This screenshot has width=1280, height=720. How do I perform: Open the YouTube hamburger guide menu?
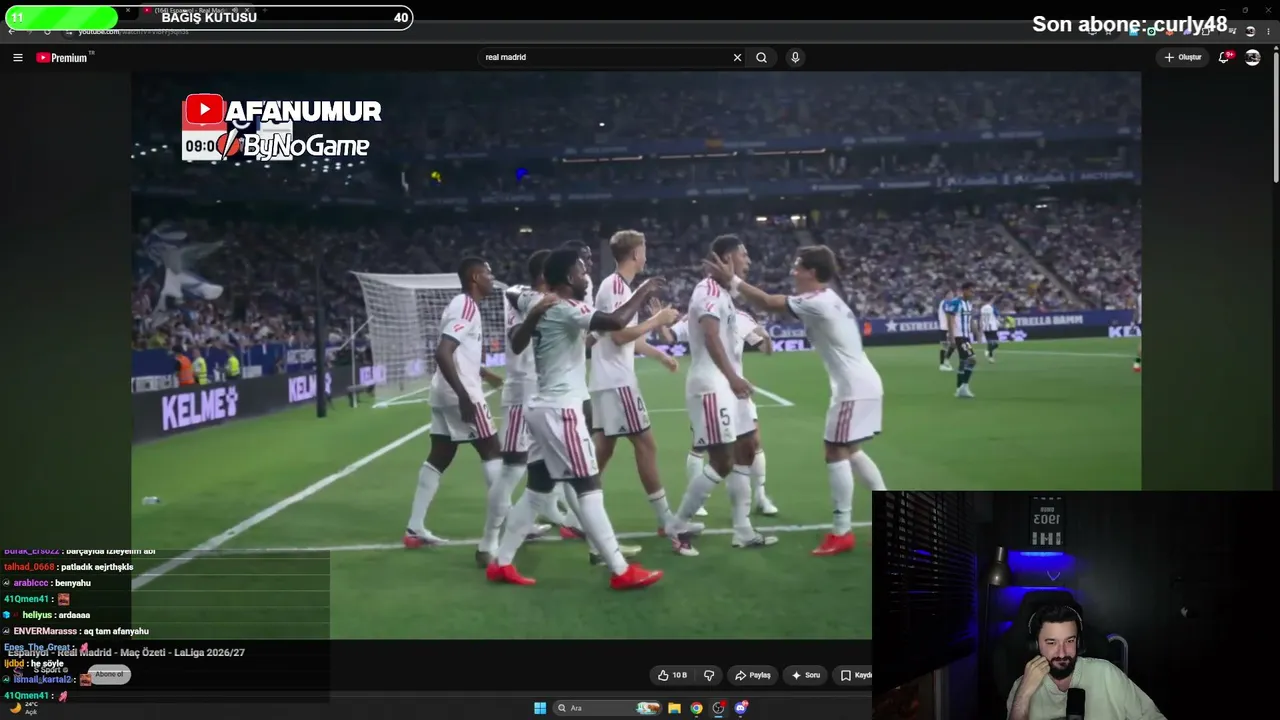(x=17, y=58)
